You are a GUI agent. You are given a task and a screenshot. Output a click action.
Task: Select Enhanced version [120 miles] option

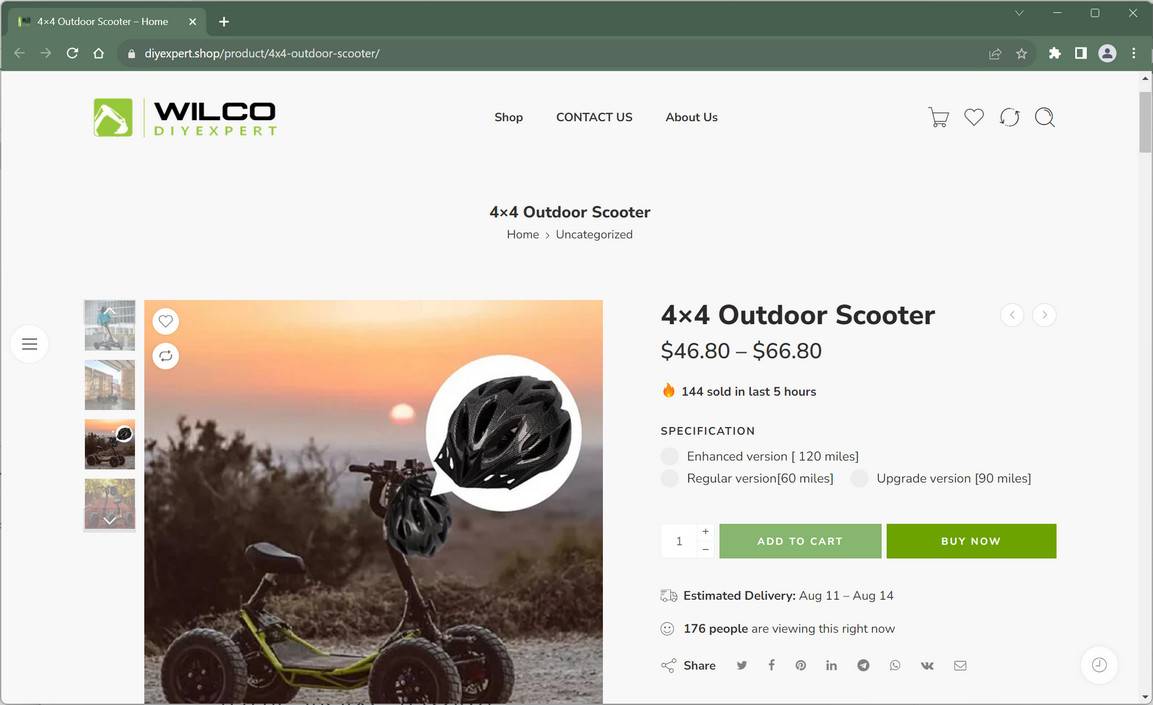click(760, 457)
